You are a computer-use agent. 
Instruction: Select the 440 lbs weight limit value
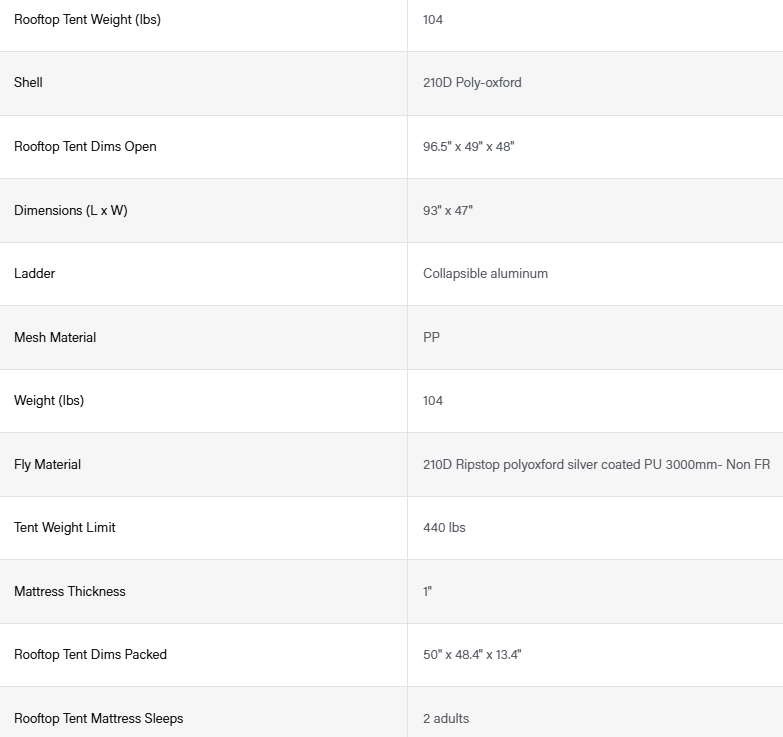click(x=444, y=527)
